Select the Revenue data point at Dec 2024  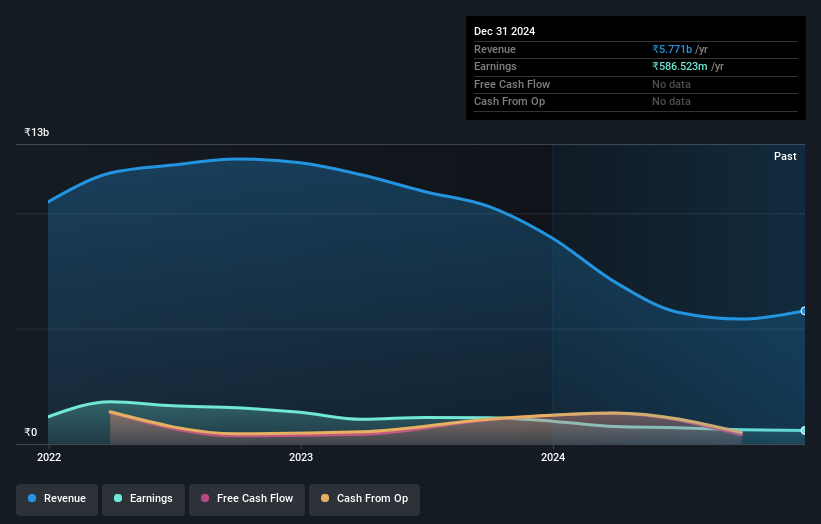click(x=804, y=311)
